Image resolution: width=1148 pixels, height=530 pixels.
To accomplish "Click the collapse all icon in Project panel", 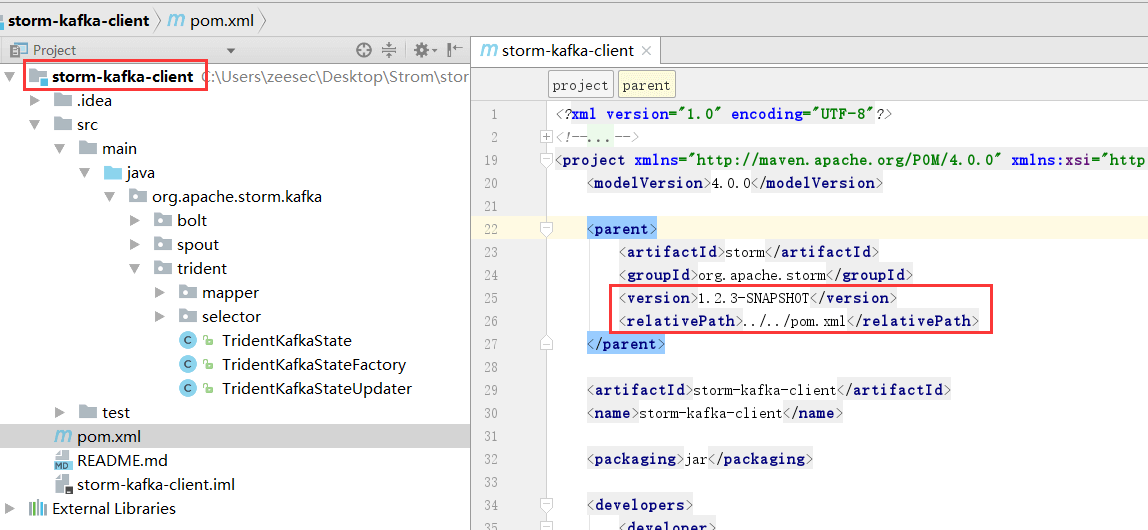I will pos(389,50).
